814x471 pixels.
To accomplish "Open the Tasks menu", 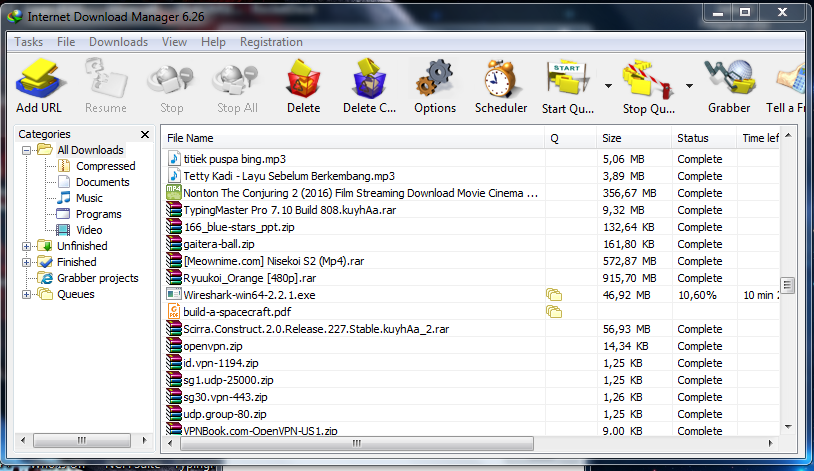I will [x=29, y=42].
